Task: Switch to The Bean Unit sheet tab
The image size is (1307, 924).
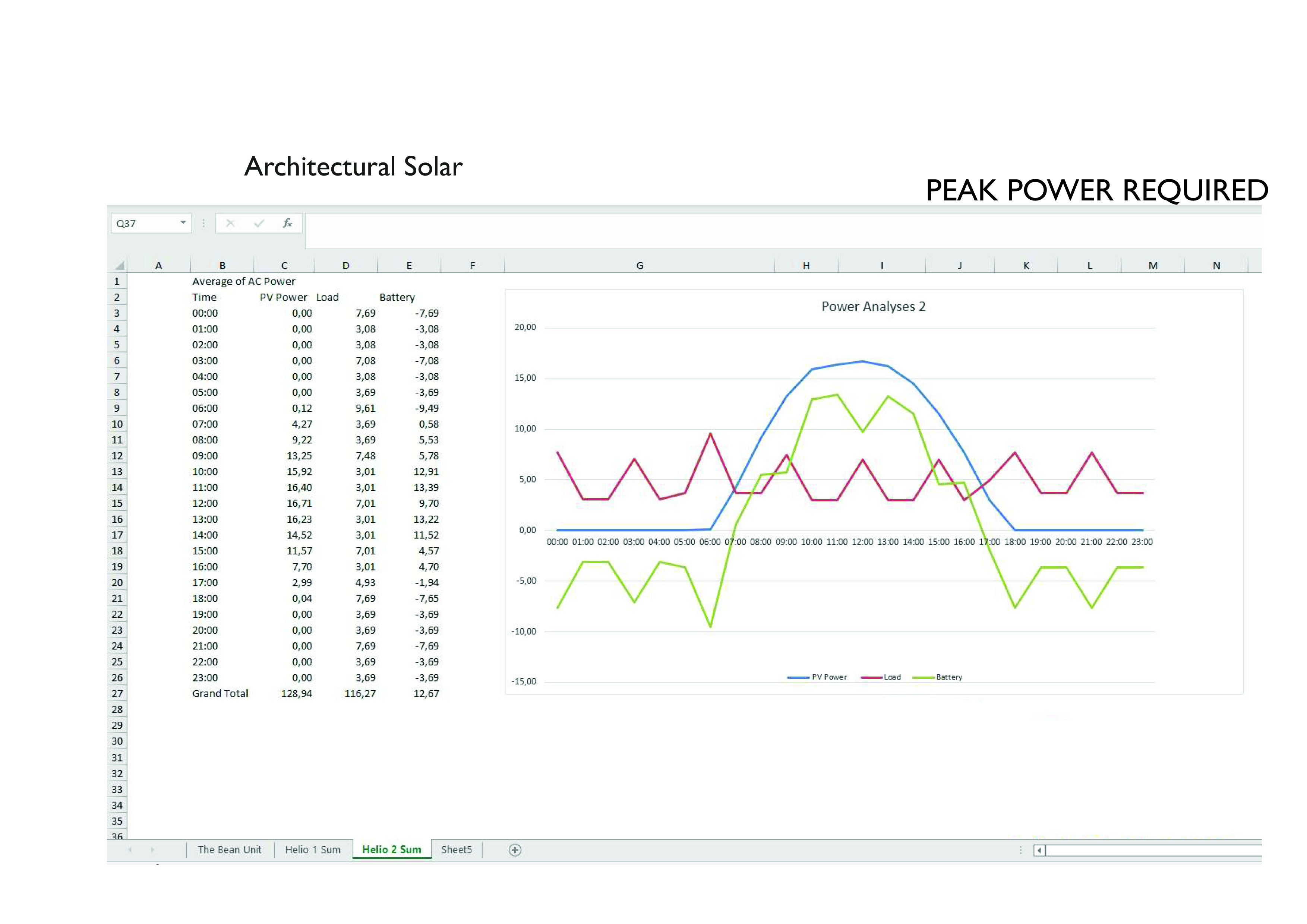Action: pyautogui.click(x=230, y=850)
